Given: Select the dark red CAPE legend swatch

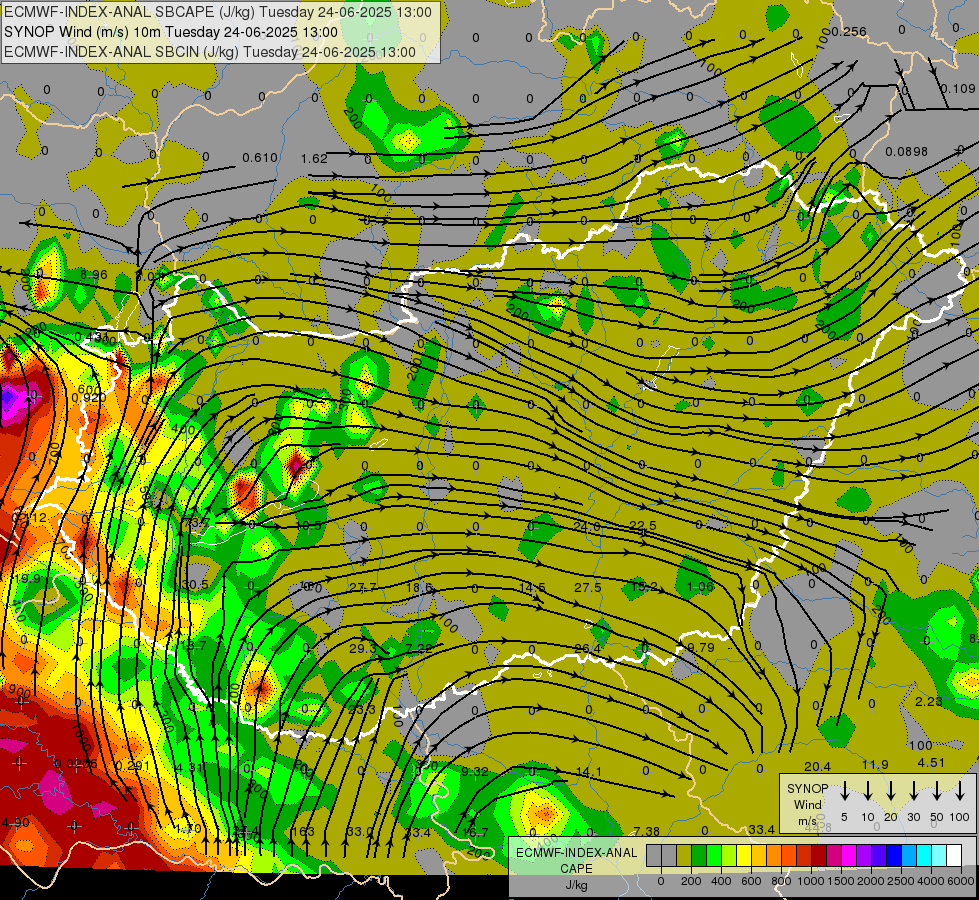Looking at the screenshot, I should [x=819, y=856].
